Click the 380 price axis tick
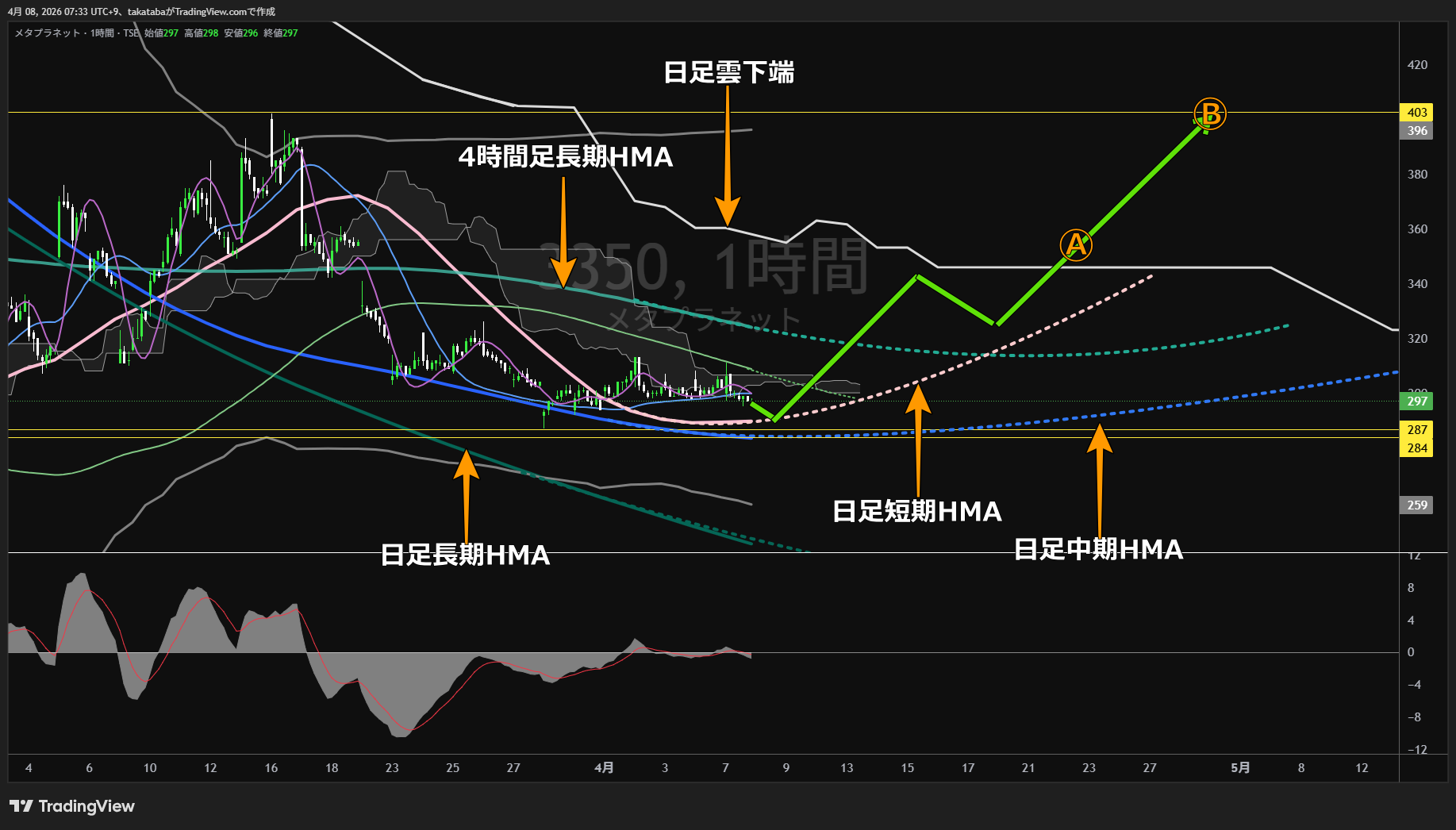Viewport: 1456px width, 830px height. point(1417,175)
